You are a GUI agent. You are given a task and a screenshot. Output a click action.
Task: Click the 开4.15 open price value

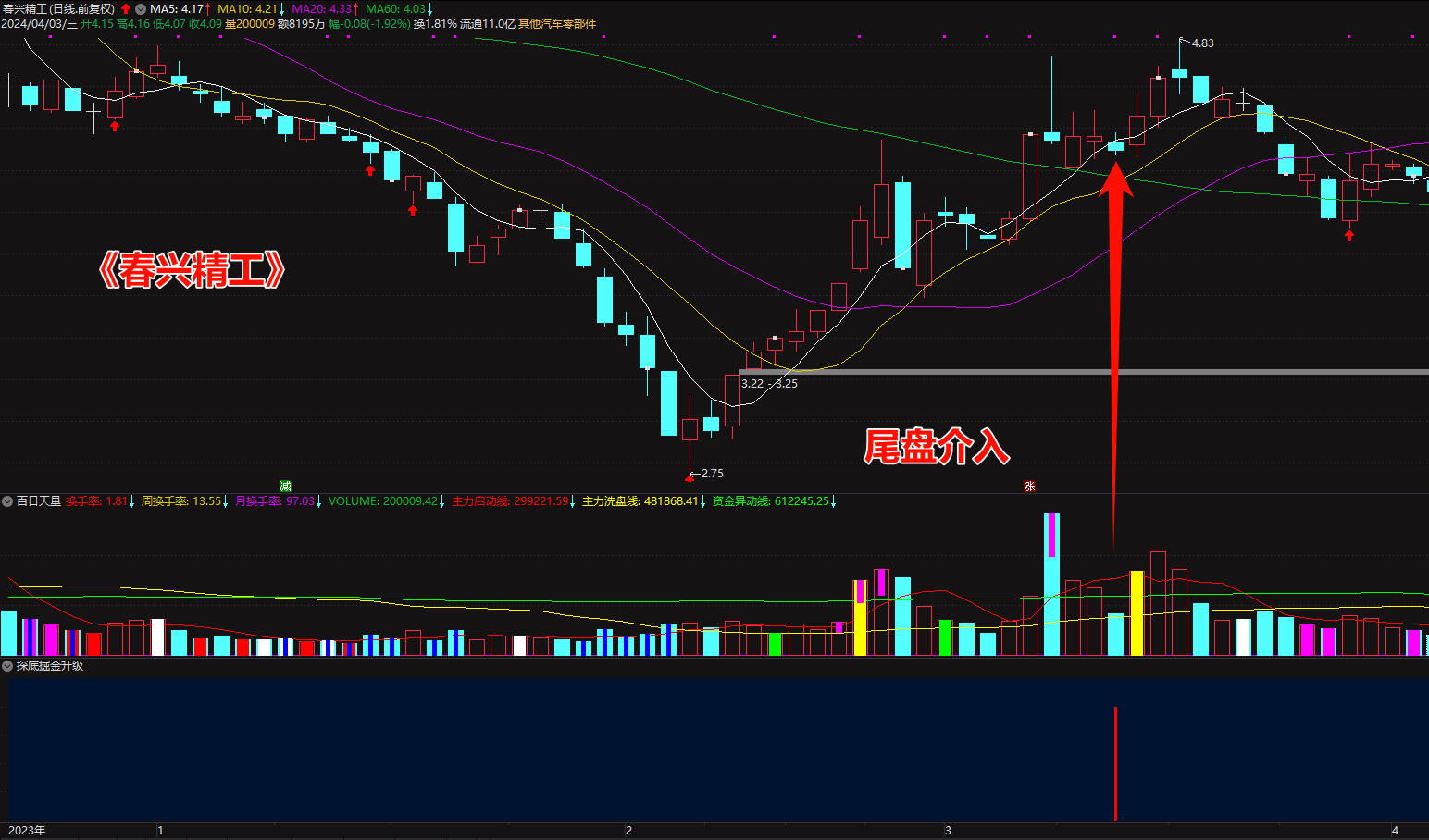coord(97,24)
